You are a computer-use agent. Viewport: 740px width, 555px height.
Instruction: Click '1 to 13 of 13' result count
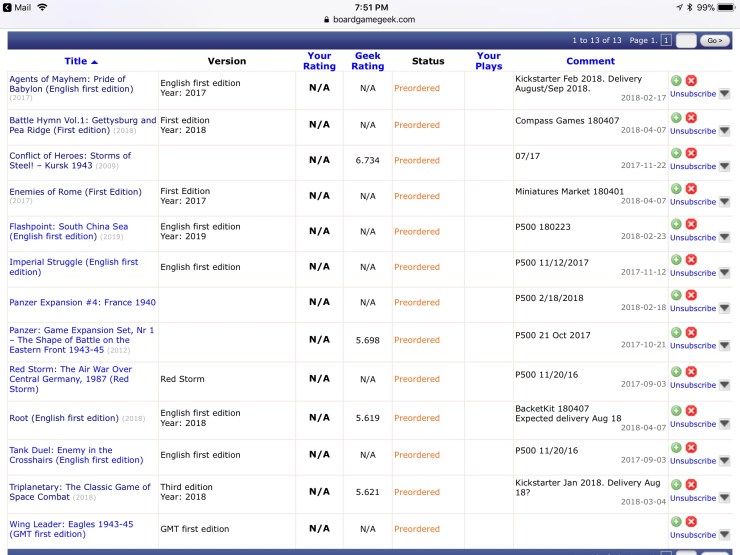click(x=597, y=41)
